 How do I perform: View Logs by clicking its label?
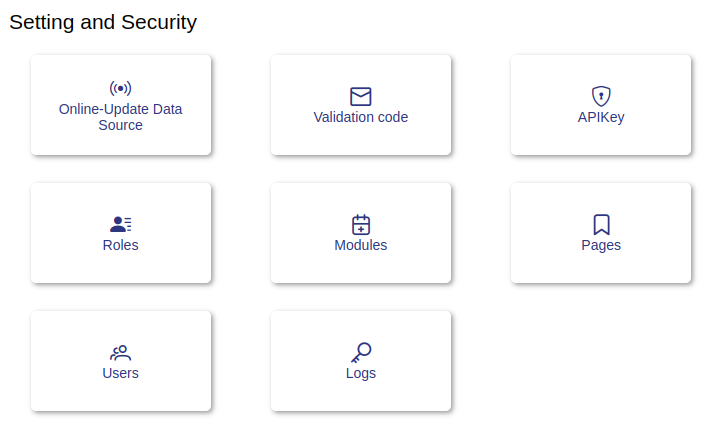point(361,373)
